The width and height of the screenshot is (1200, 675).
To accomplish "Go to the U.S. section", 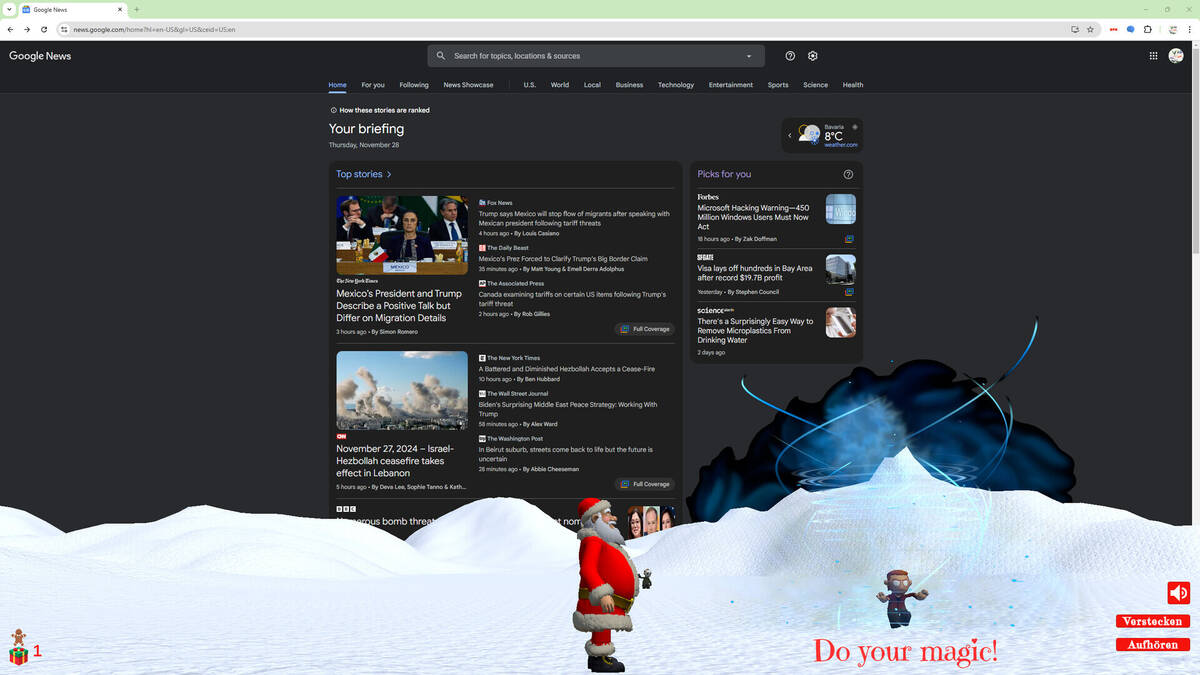I will point(530,85).
